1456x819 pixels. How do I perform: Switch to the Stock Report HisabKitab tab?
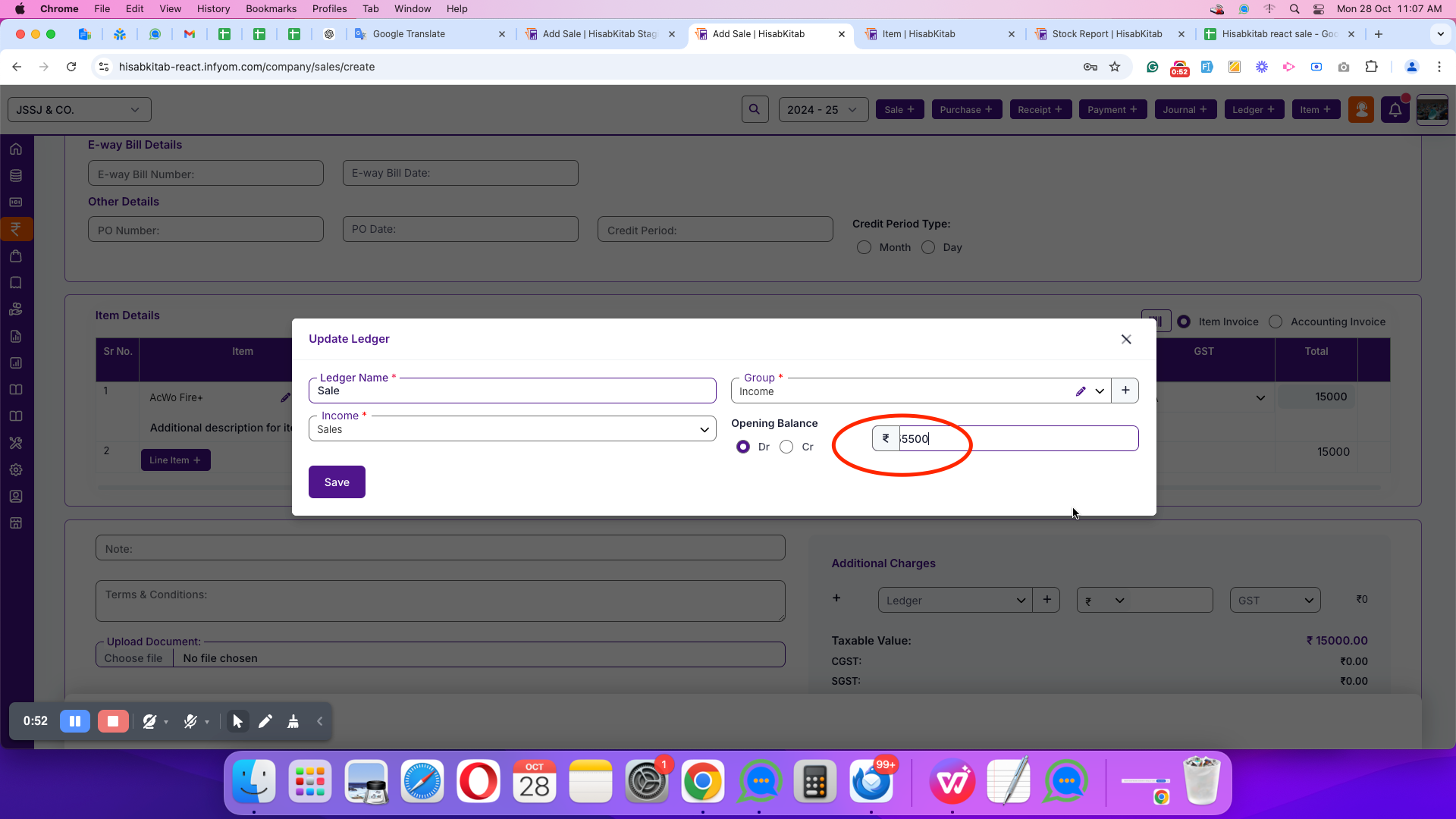pyautogui.click(x=1106, y=34)
